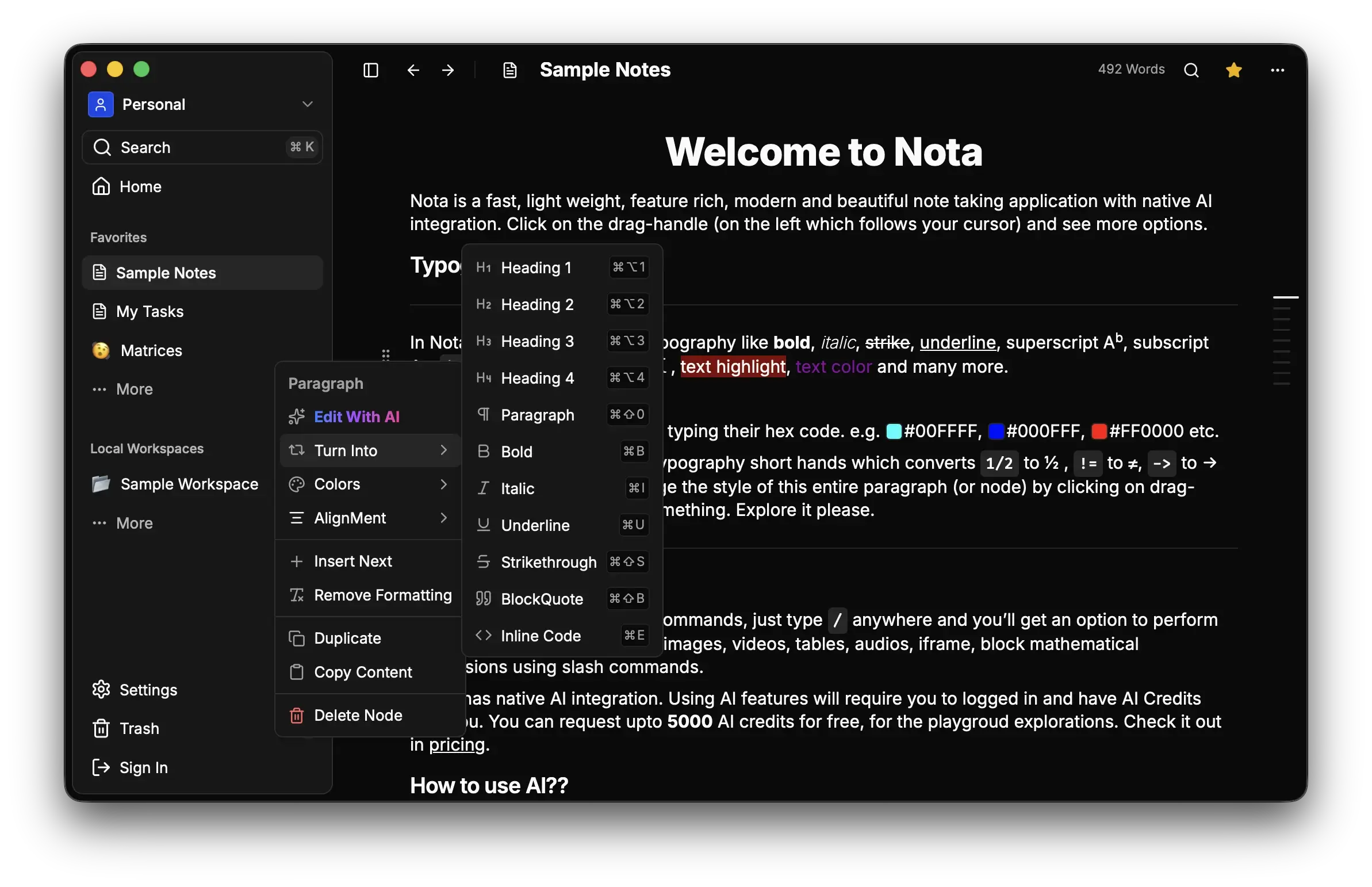Click the drag handle next to the paragraph

pyautogui.click(x=386, y=356)
